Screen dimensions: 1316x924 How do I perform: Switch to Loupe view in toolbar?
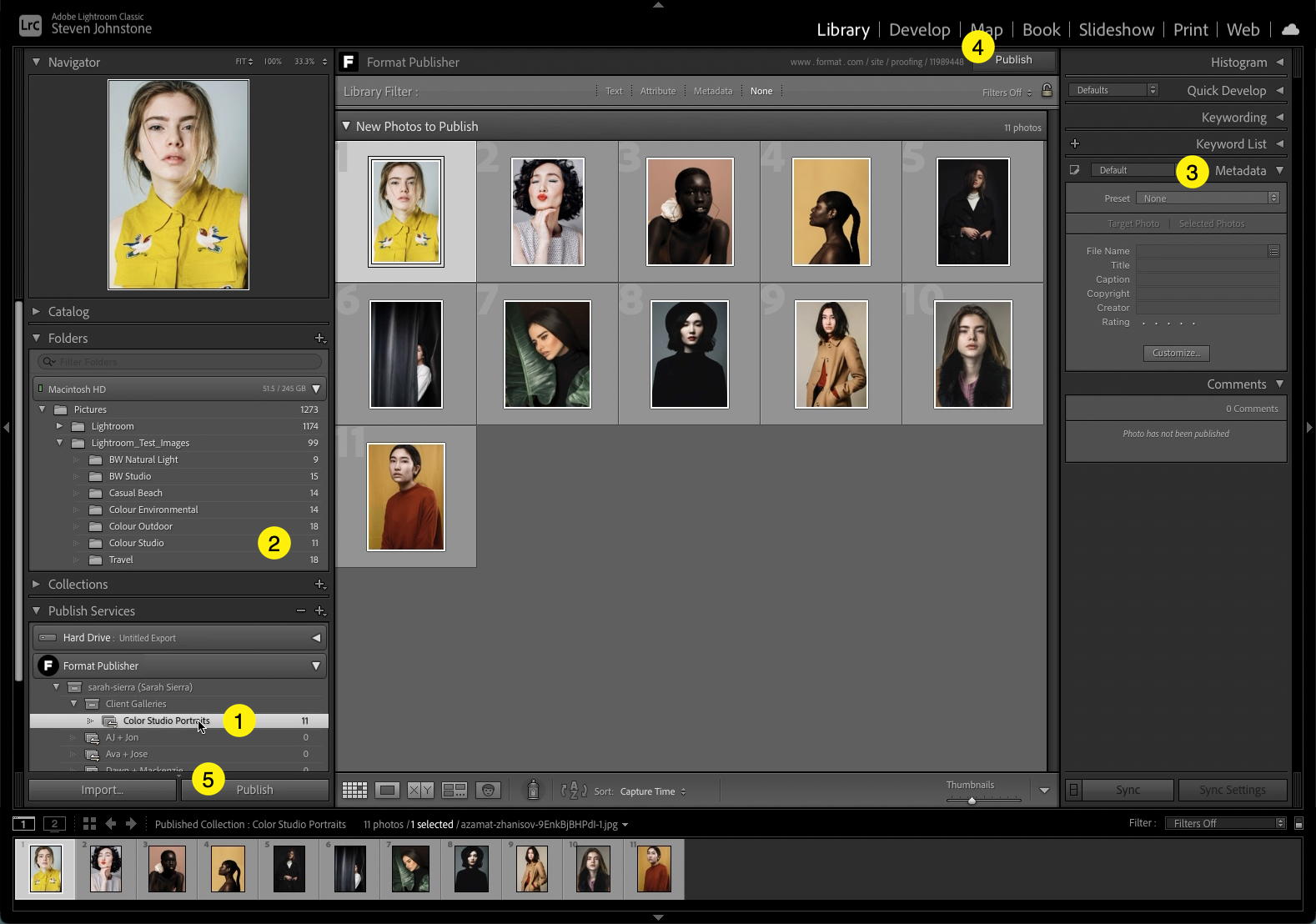point(387,791)
